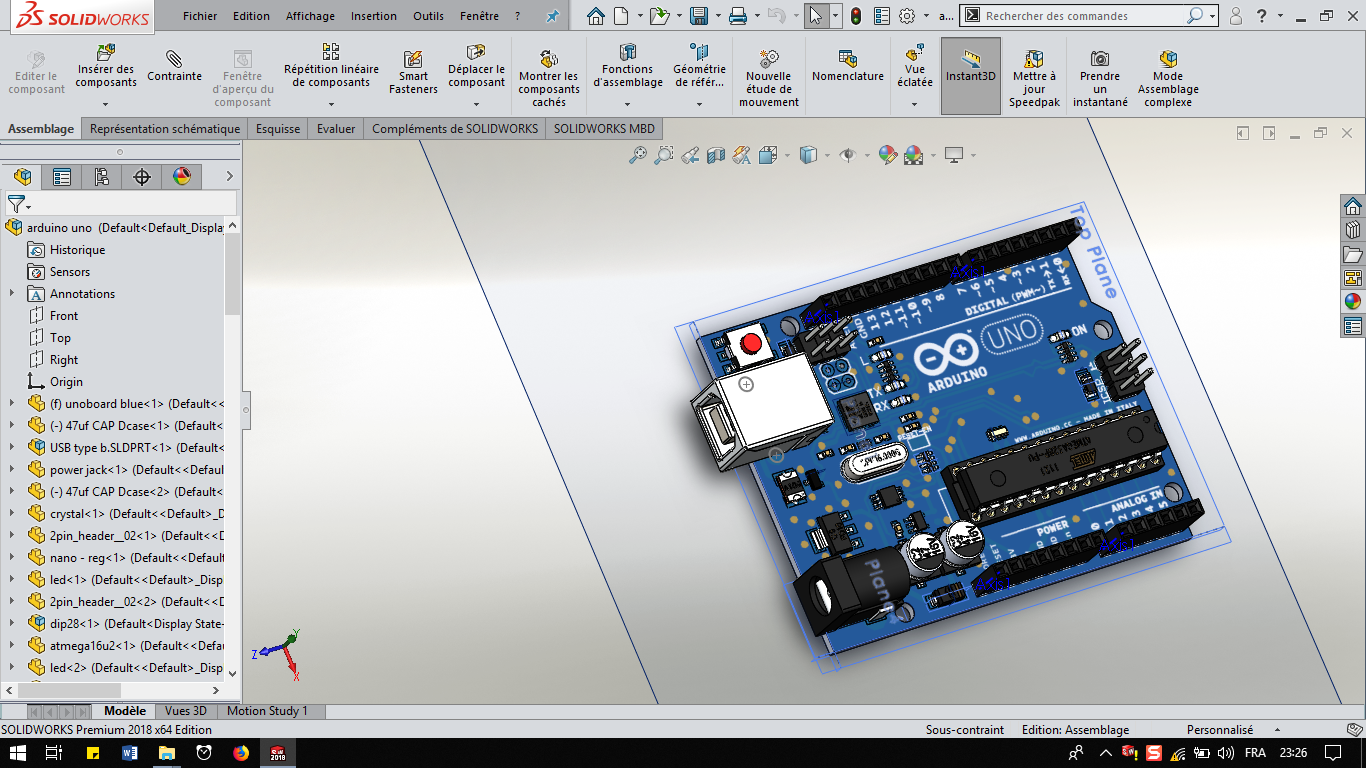Open the ConfigurationManager tab icon
Image resolution: width=1366 pixels, height=768 pixels.
click(102, 177)
